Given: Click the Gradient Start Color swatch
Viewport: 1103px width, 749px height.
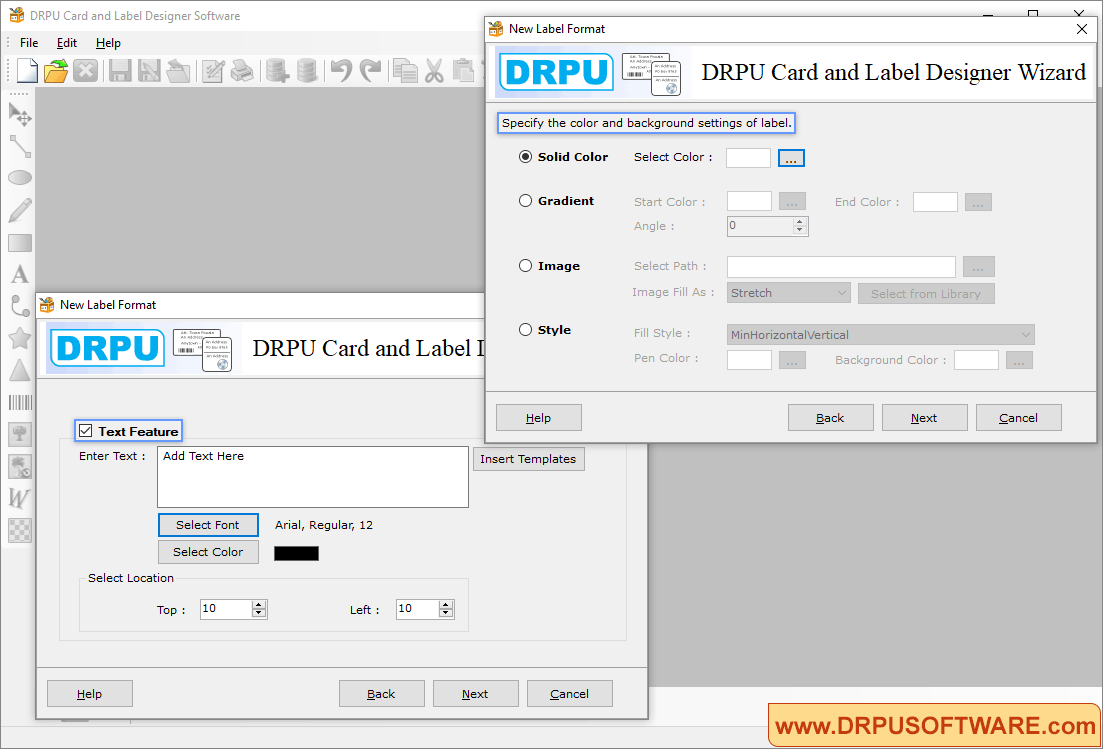Looking at the screenshot, I should (x=749, y=202).
